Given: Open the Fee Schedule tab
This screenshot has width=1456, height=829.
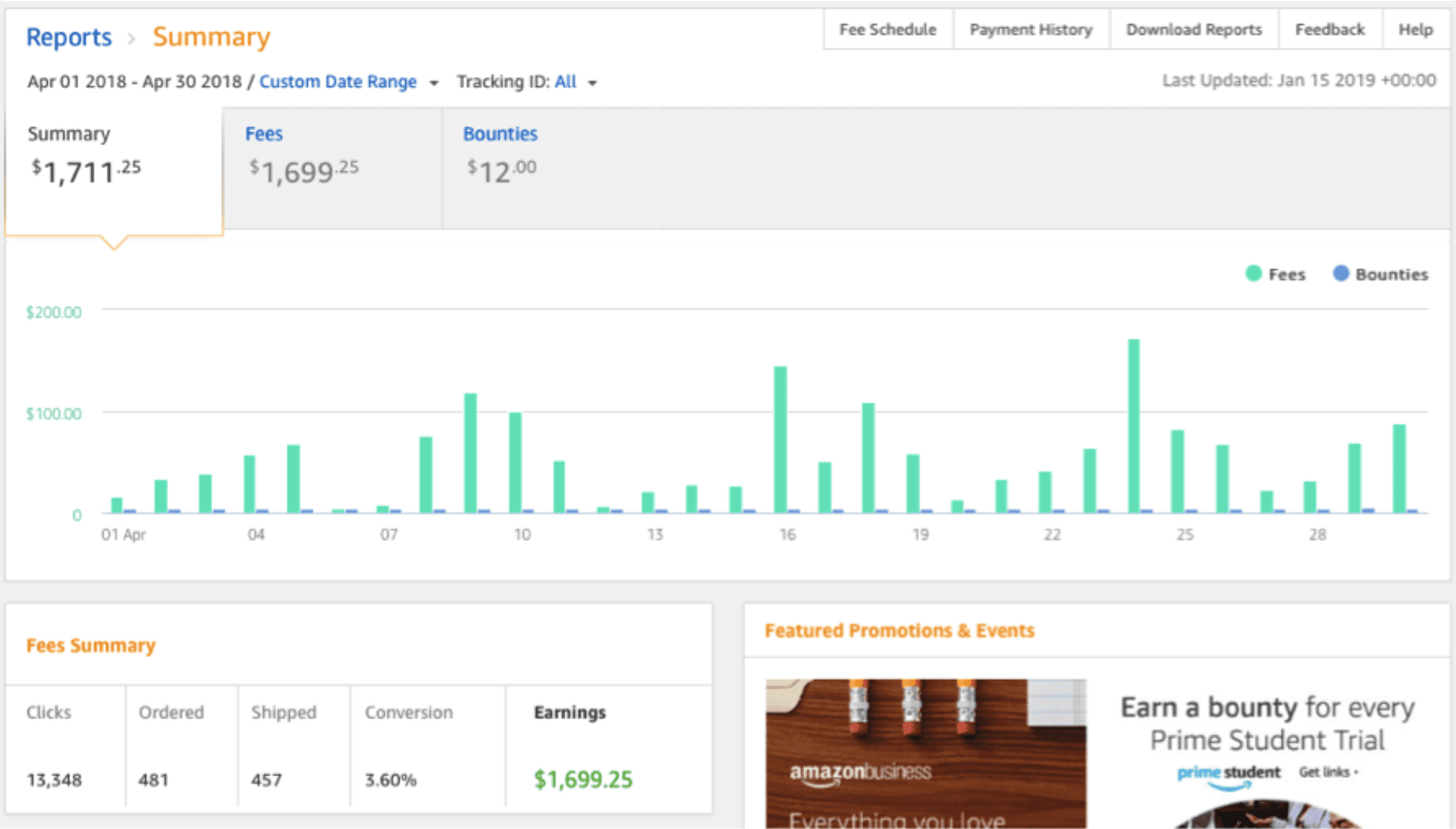Looking at the screenshot, I should pyautogui.click(x=888, y=30).
